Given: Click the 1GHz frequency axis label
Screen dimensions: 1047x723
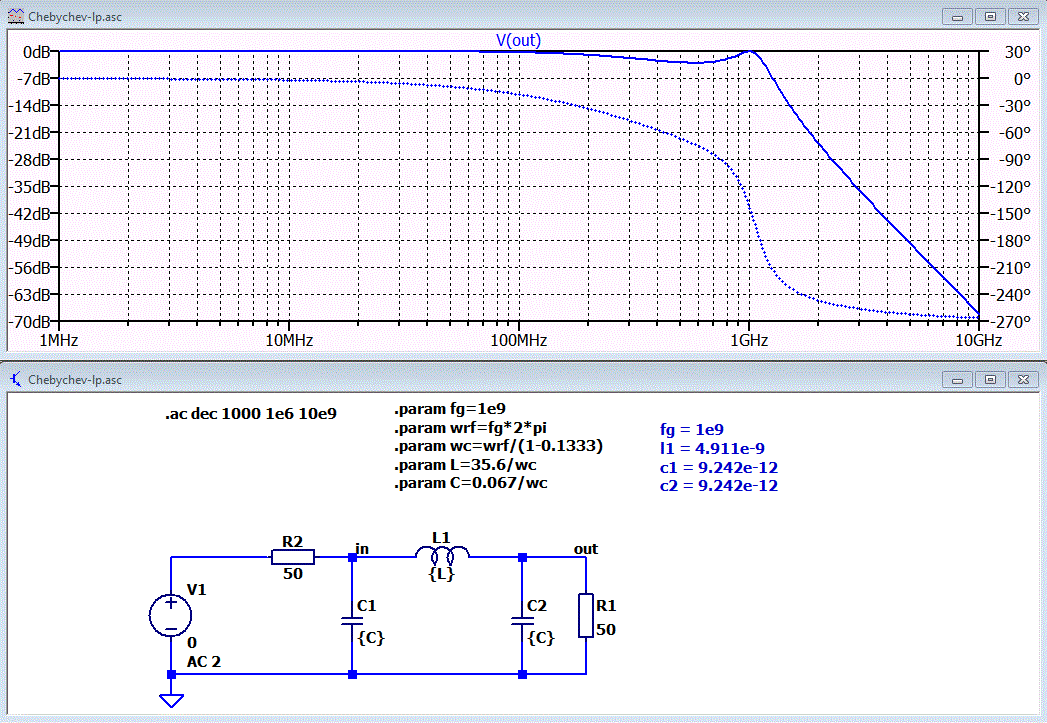Looking at the screenshot, I should [749, 340].
